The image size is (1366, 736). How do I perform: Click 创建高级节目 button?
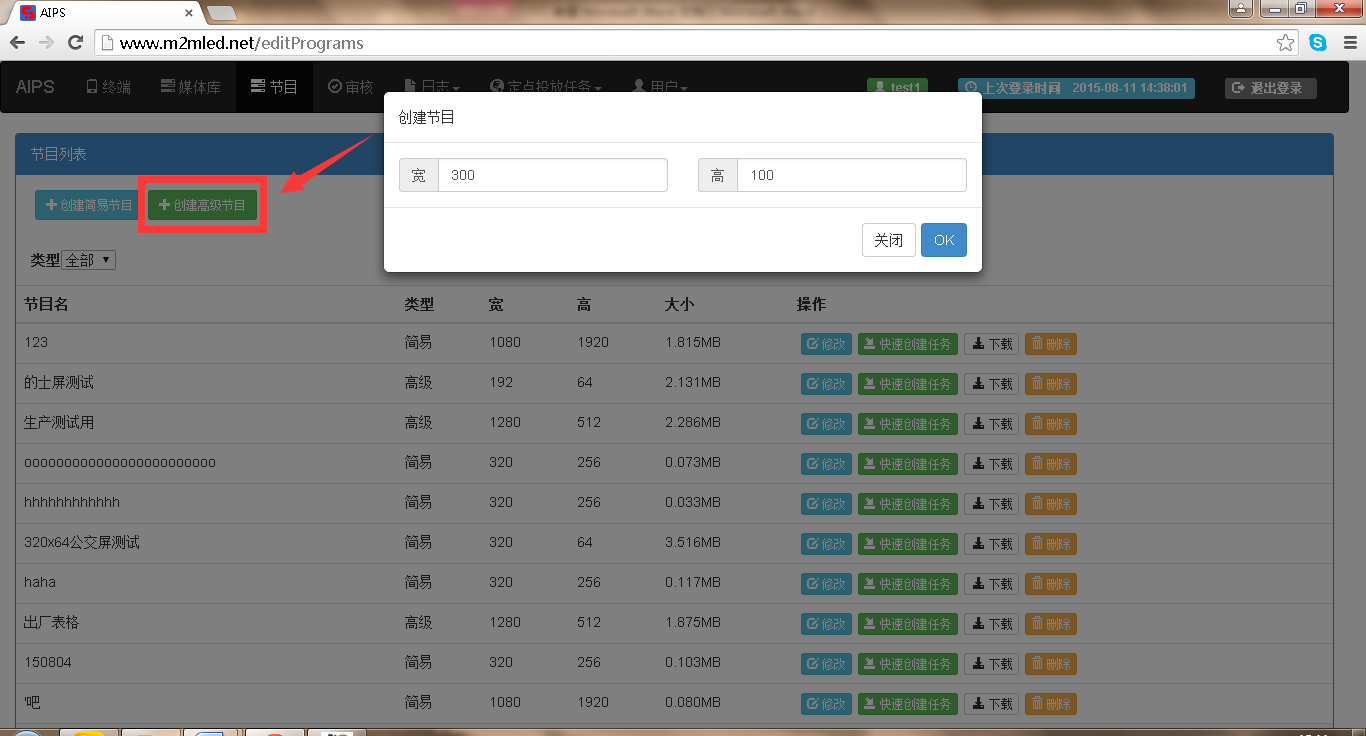point(202,205)
